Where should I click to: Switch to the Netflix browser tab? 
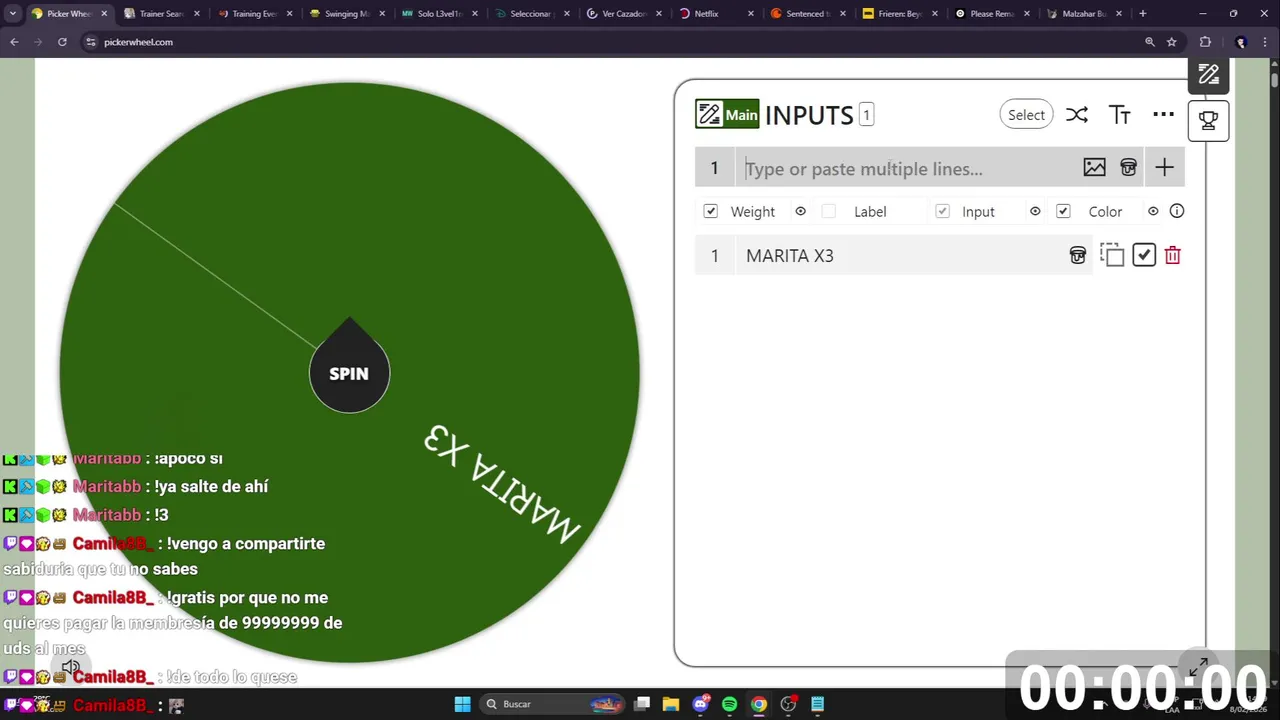click(715, 14)
